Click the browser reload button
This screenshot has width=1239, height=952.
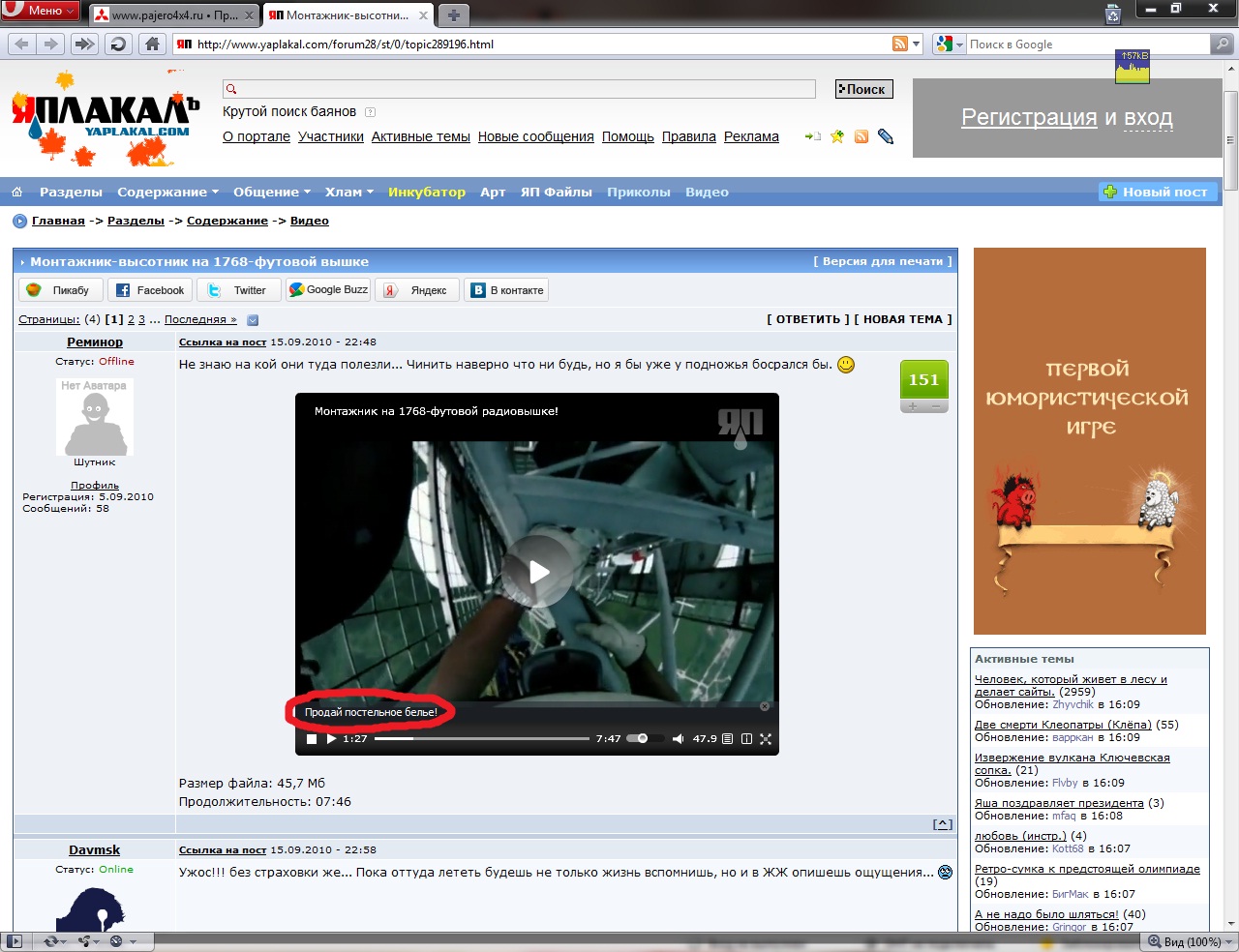pos(118,44)
